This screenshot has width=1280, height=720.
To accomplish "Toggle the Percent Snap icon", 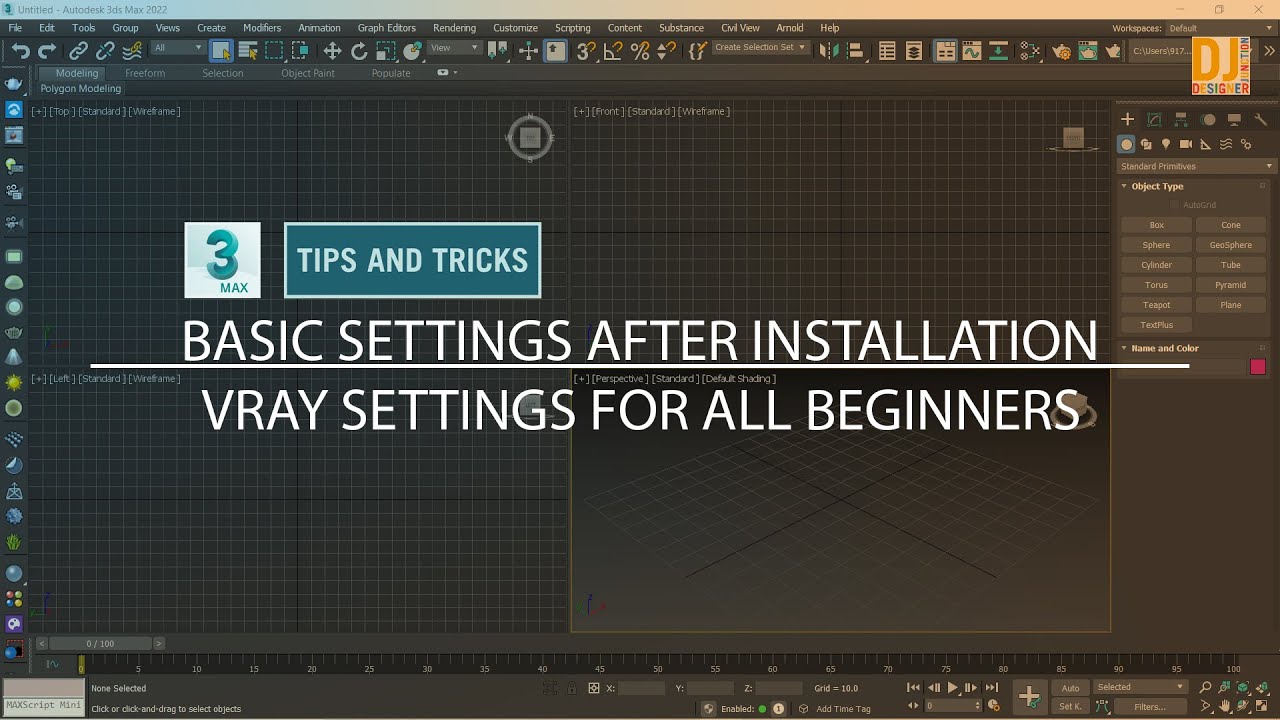I will 640,51.
